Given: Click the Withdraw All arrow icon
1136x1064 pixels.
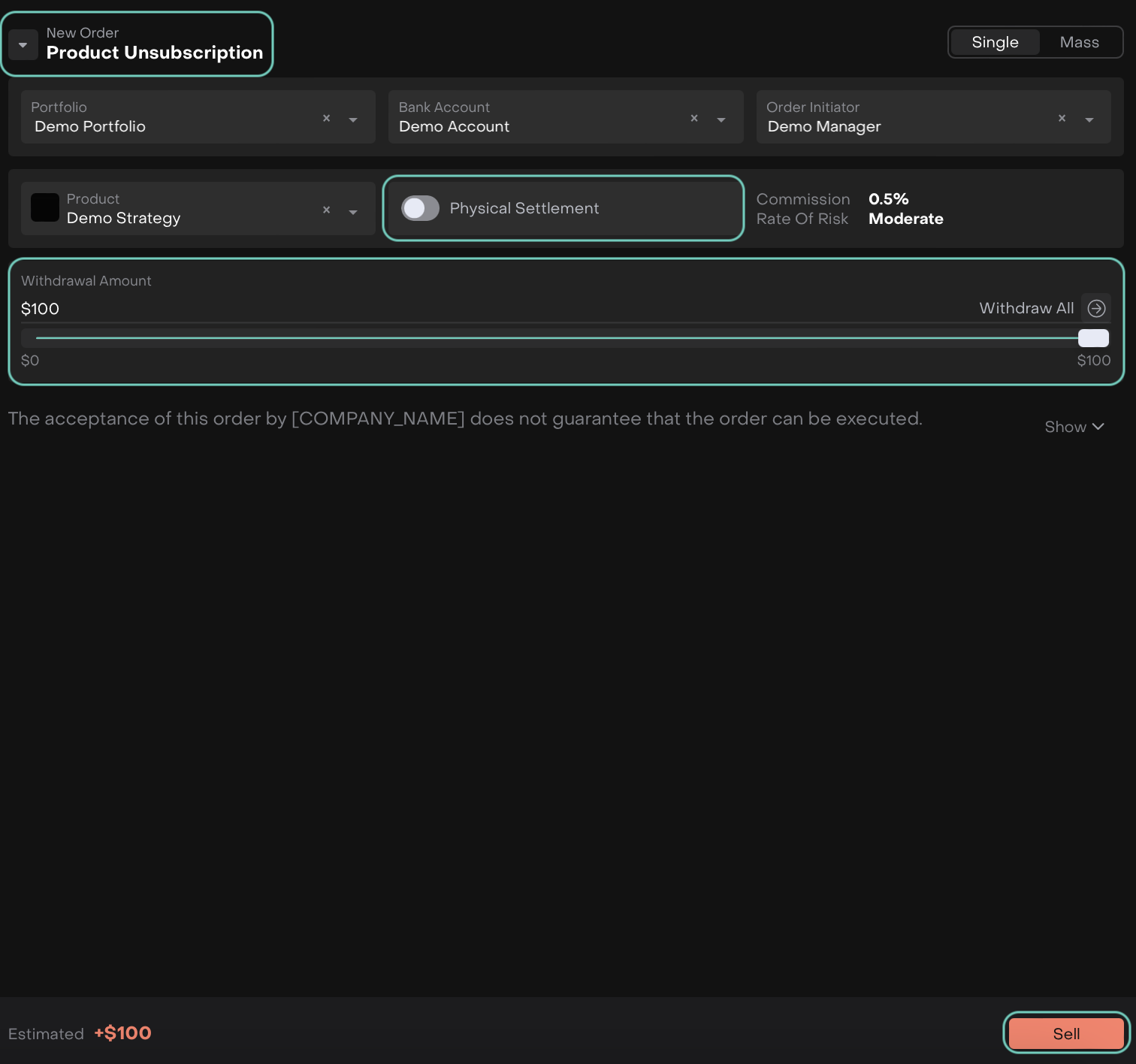Looking at the screenshot, I should (1096, 308).
